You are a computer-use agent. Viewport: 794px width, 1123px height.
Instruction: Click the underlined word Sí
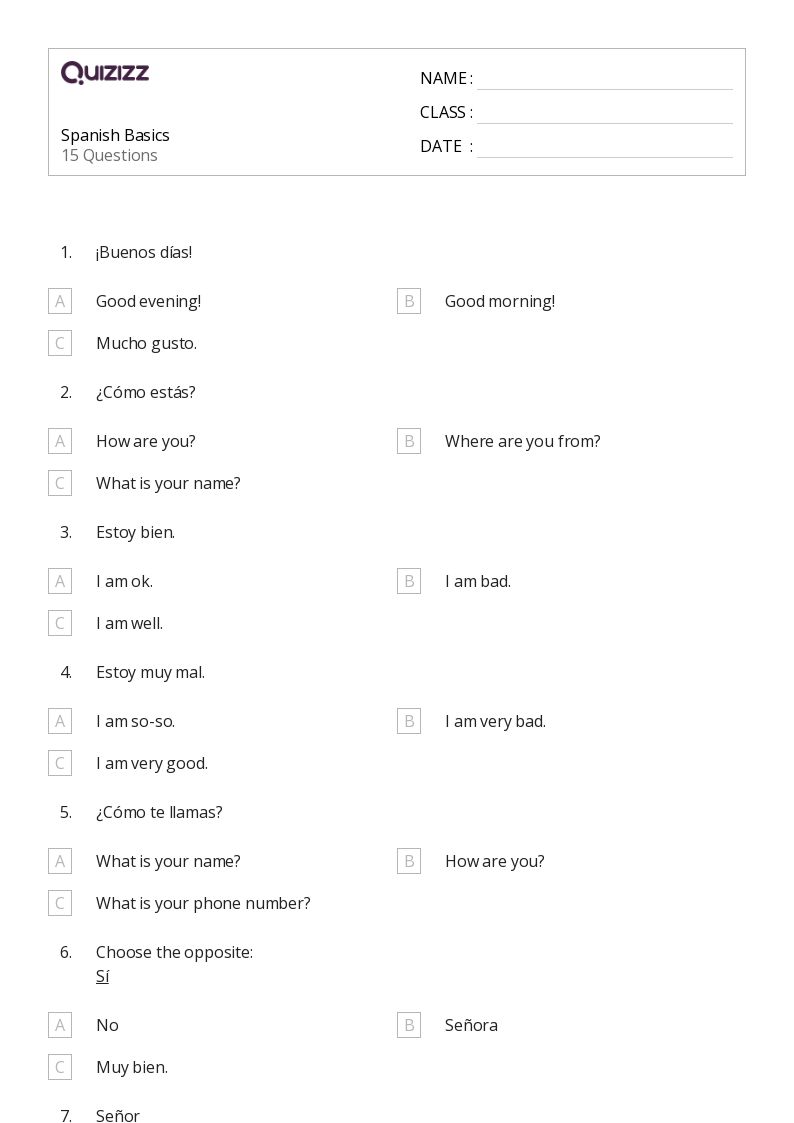click(102, 976)
